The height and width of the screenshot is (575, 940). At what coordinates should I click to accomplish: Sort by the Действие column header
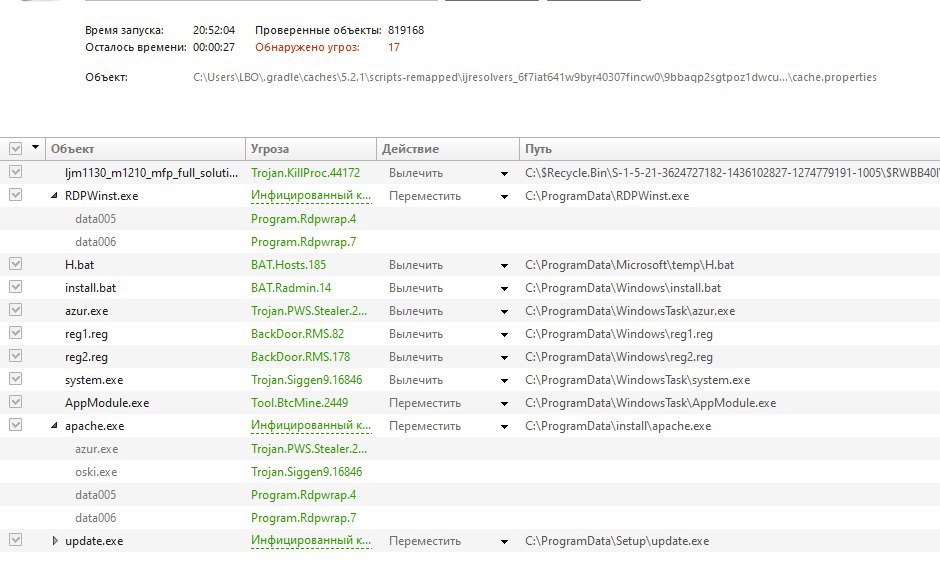tap(448, 149)
